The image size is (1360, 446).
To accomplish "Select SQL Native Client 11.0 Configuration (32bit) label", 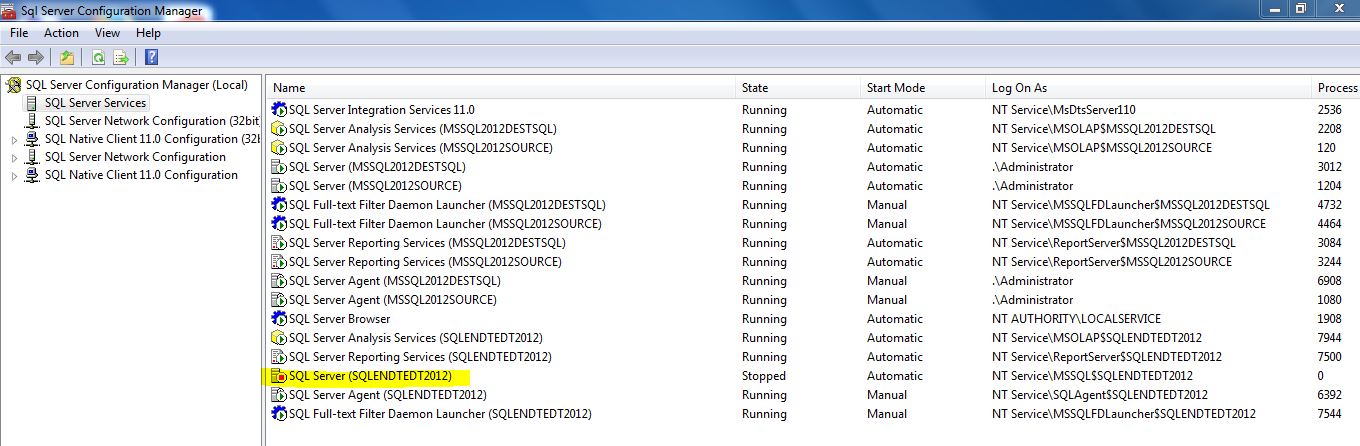I will pos(152,139).
